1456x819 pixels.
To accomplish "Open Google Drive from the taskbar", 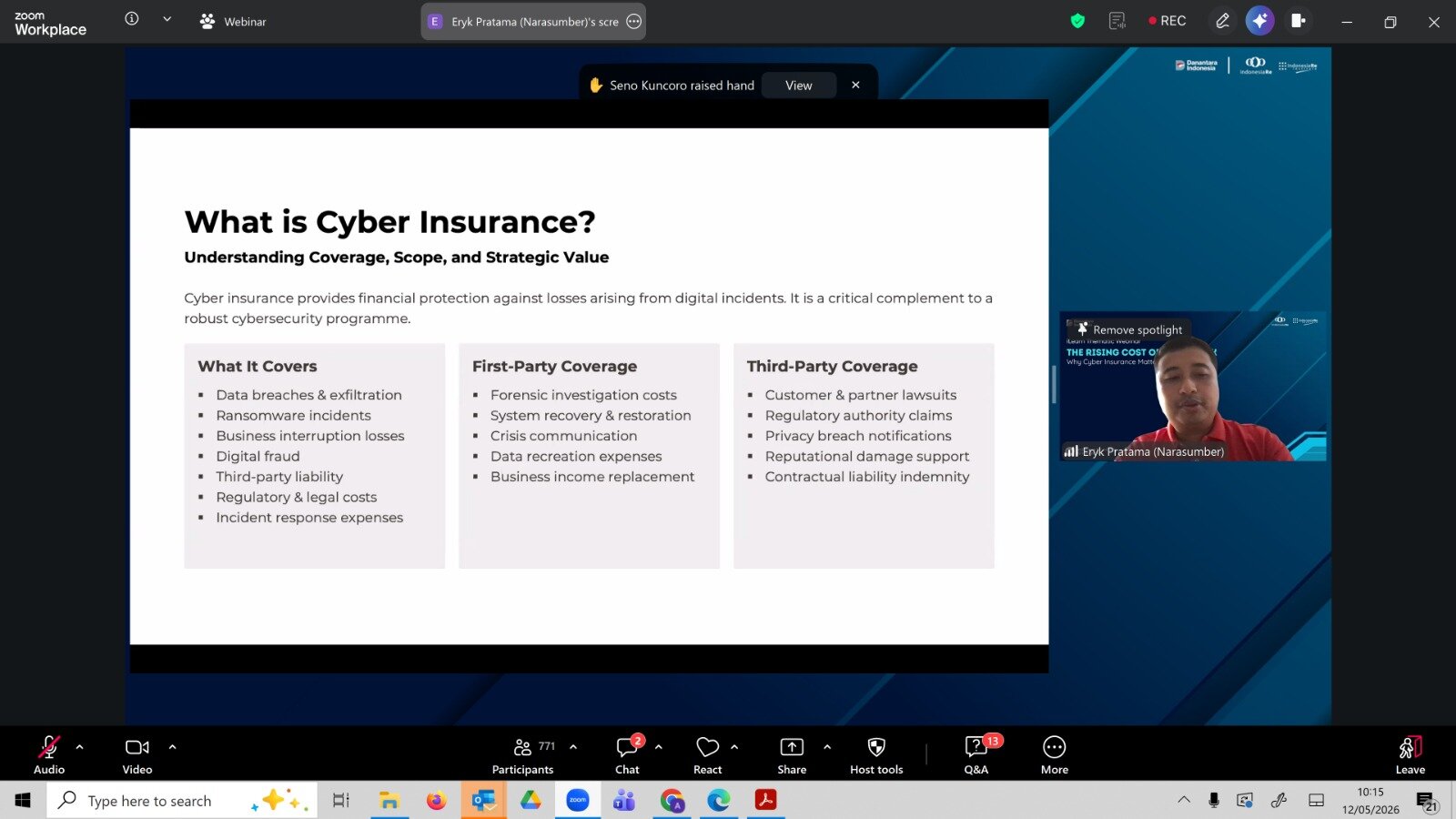I will pyautogui.click(x=531, y=801).
